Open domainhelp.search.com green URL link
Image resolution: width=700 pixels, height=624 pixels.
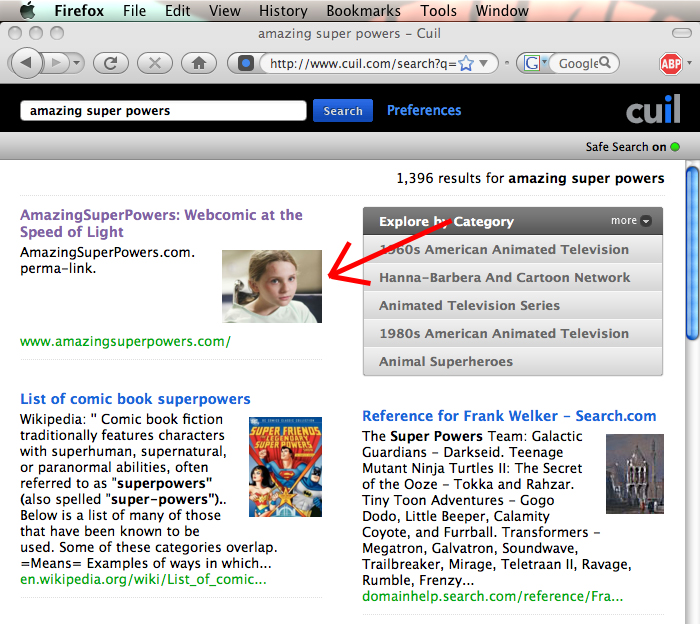pyautogui.click(x=492, y=596)
